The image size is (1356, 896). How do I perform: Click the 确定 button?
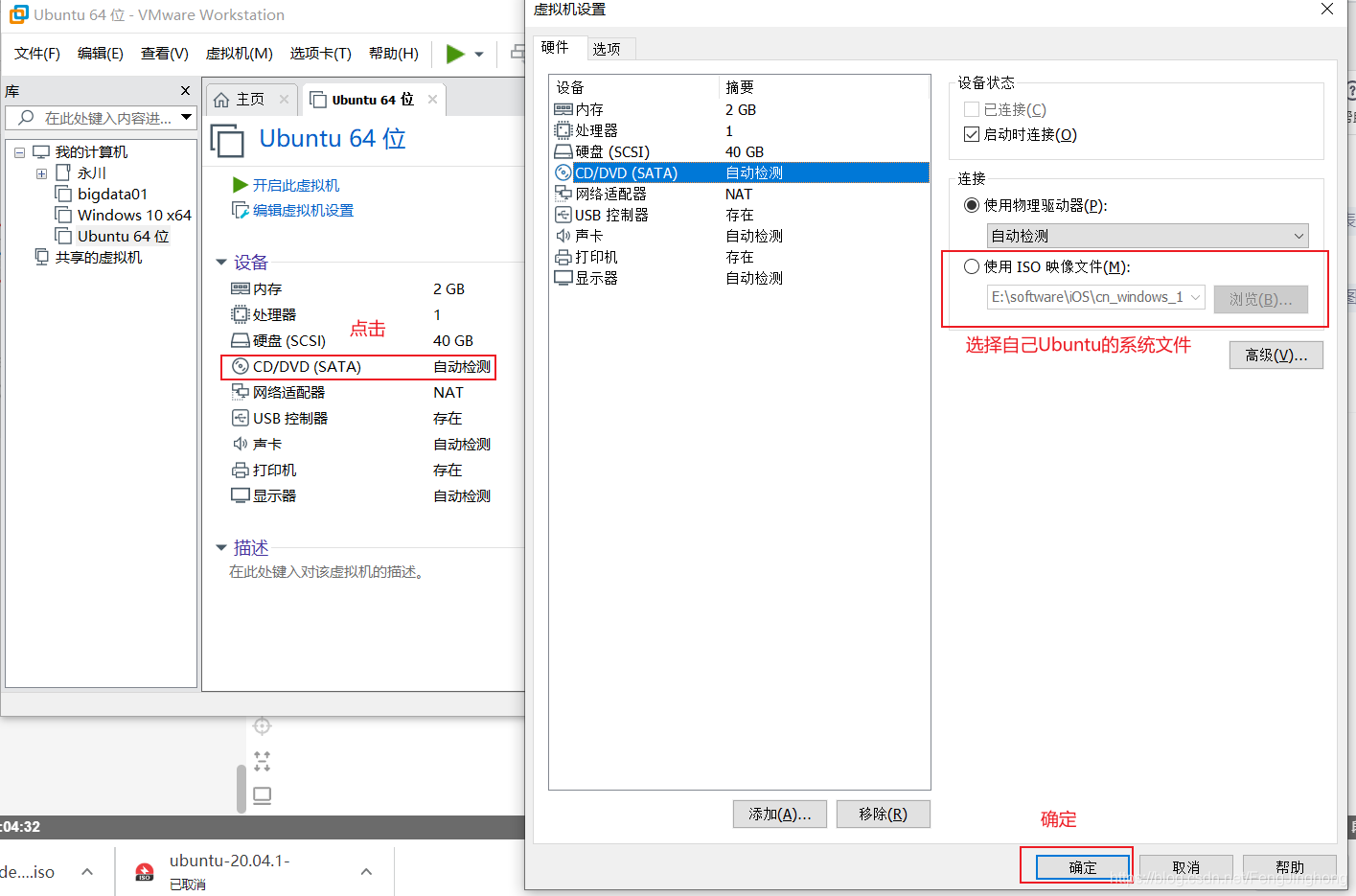coord(1081,866)
